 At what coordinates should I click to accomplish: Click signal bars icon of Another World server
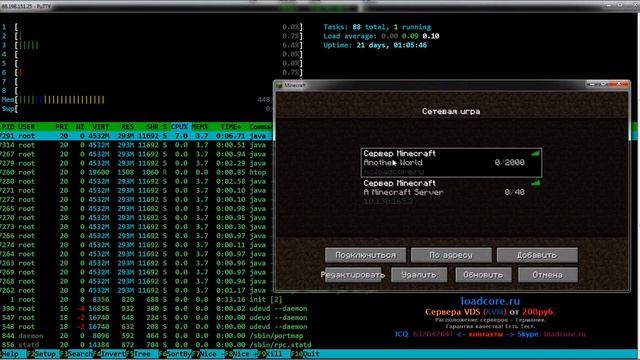[535, 153]
